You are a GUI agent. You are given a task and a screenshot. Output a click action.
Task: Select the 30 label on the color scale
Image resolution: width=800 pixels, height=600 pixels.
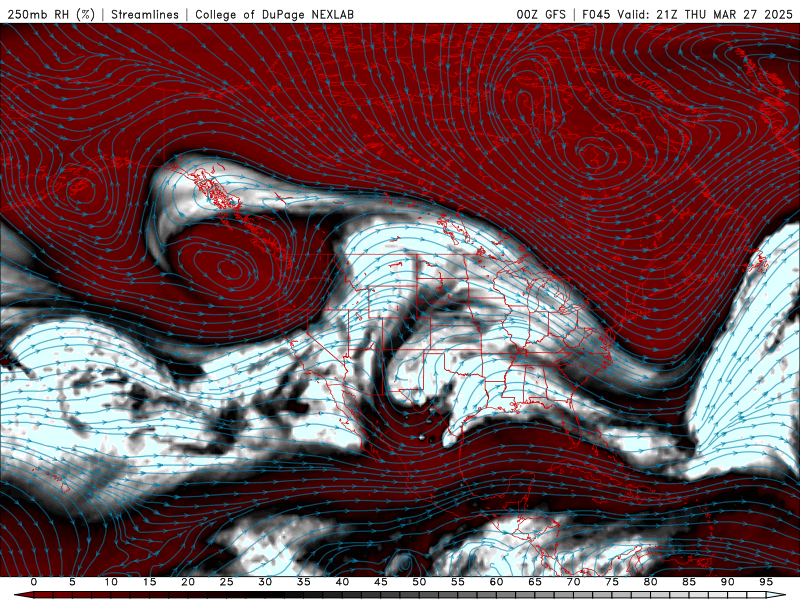coord(265,582)
